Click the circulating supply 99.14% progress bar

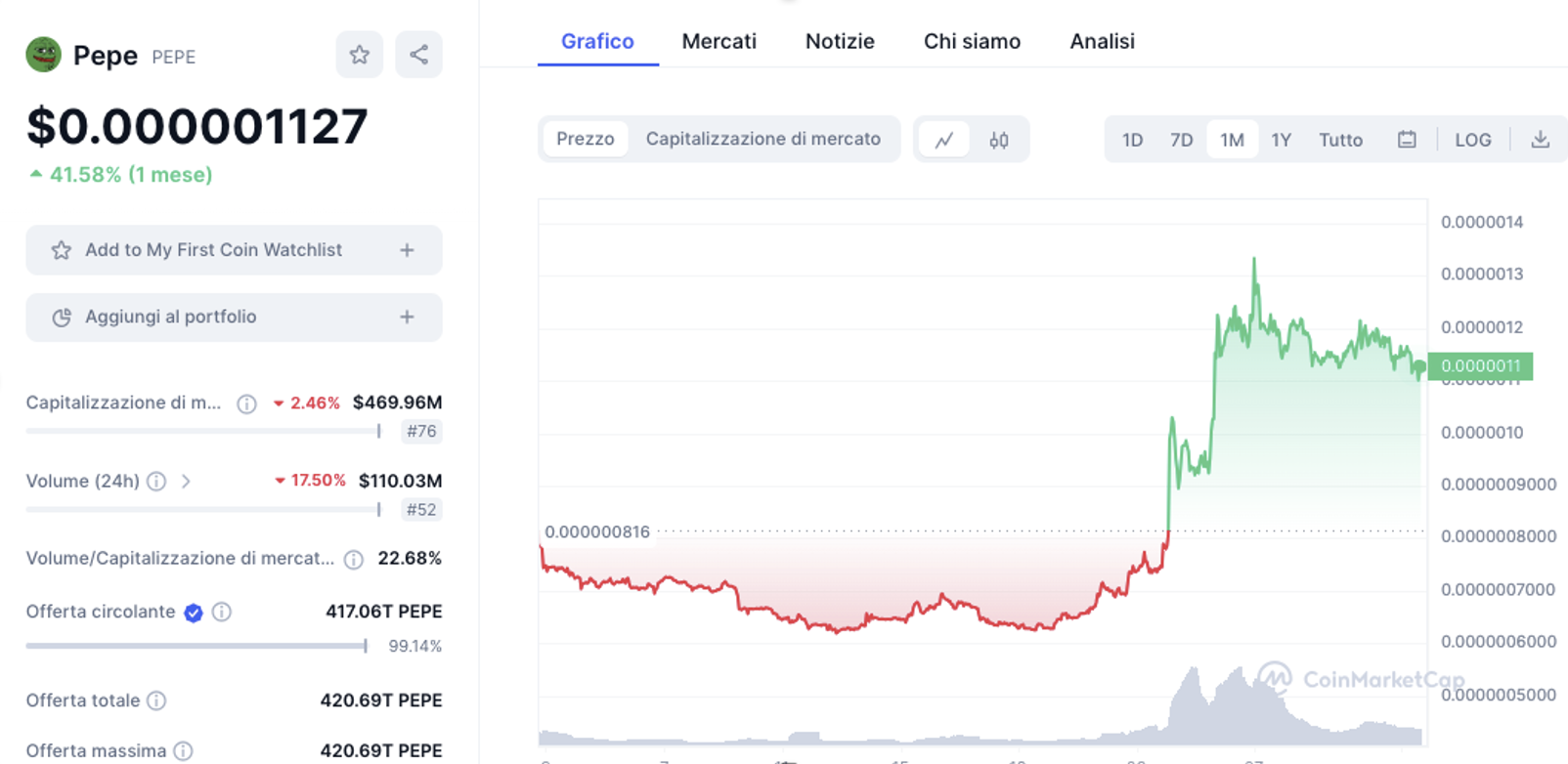pos(196,646)
